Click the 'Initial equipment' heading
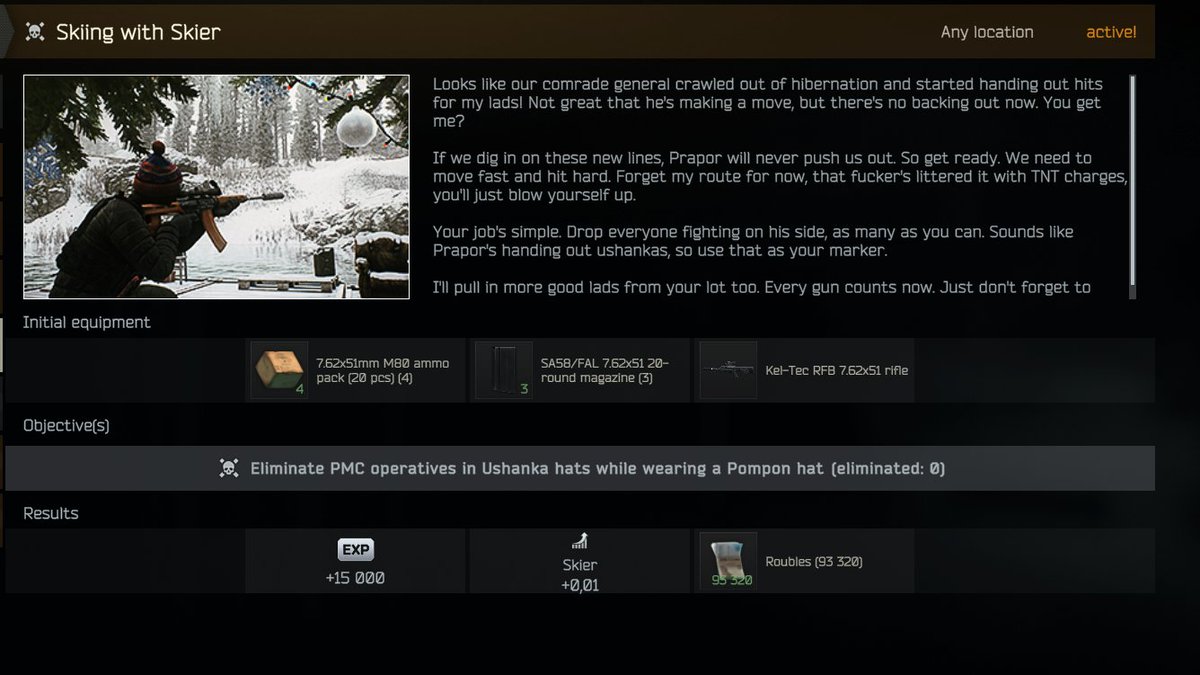 [x=87, y=322]
